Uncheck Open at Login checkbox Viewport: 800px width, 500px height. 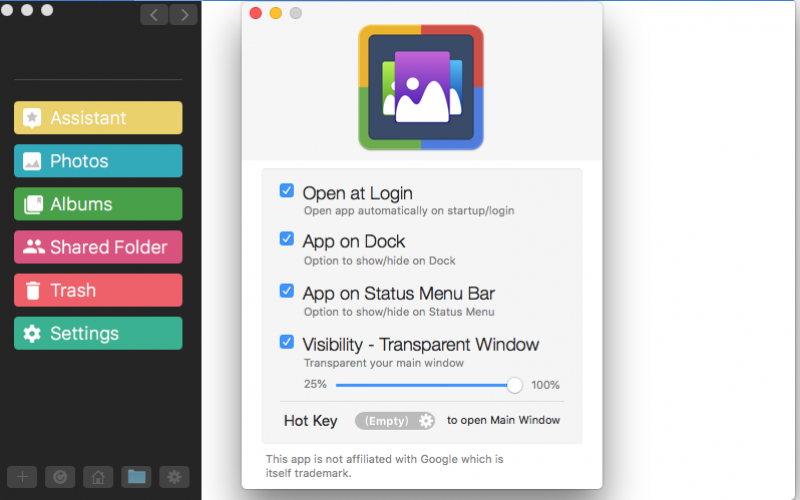click(287, 191)
